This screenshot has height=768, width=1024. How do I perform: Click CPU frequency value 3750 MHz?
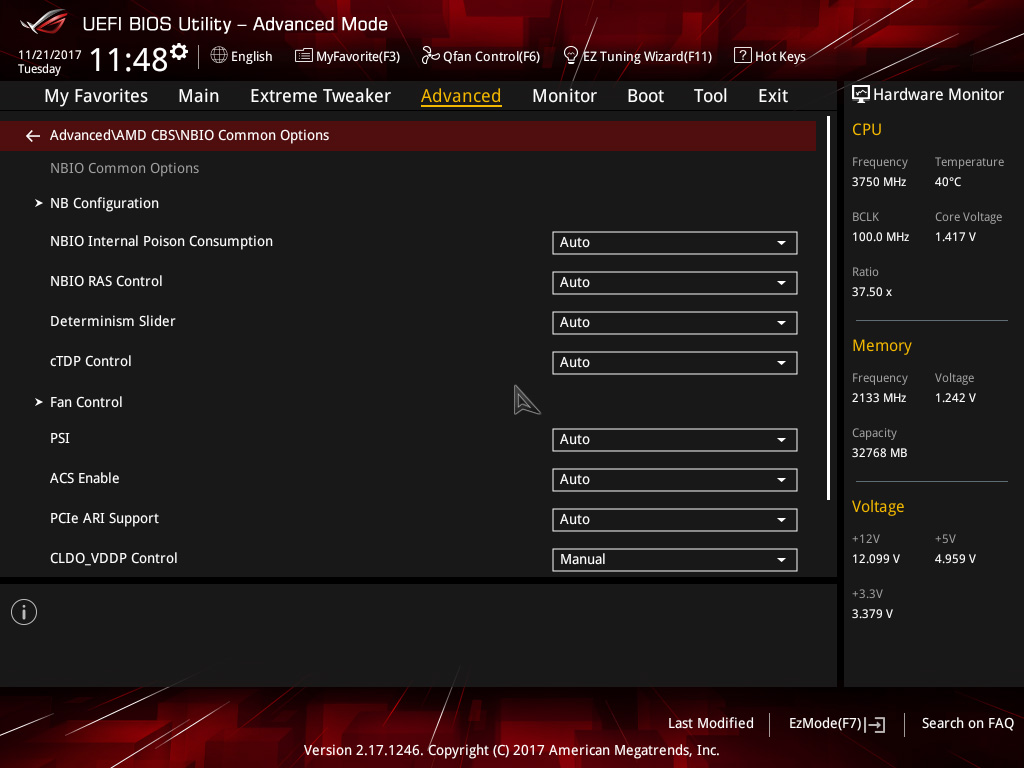(878, 182)
